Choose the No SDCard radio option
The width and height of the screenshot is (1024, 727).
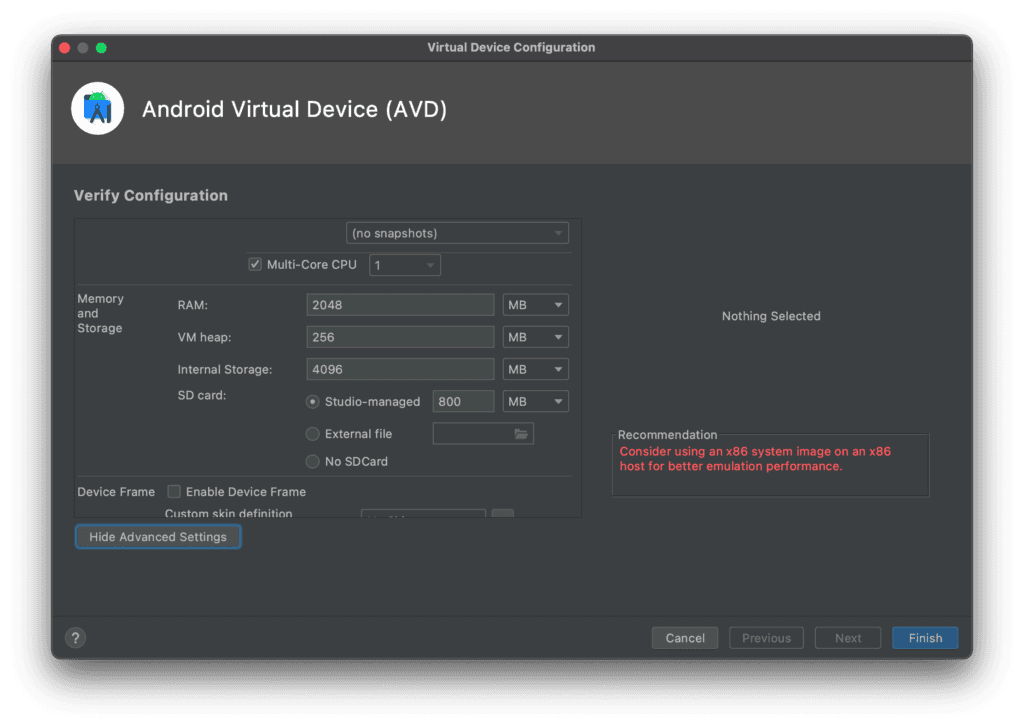(313, 462)
